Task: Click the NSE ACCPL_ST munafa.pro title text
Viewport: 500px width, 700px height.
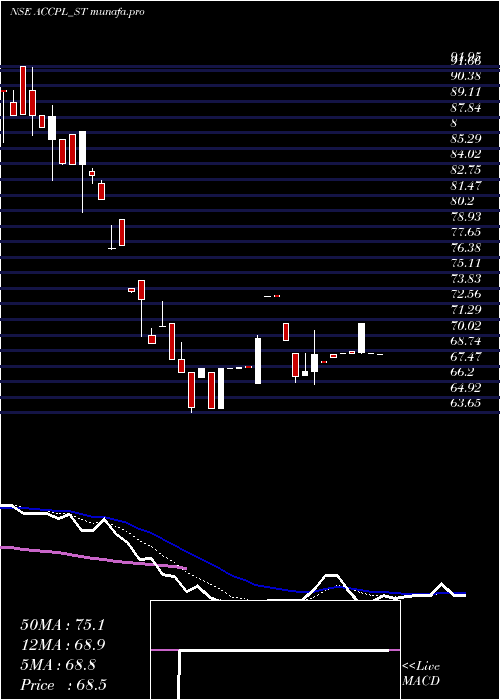Action: (x=77, y=12)
